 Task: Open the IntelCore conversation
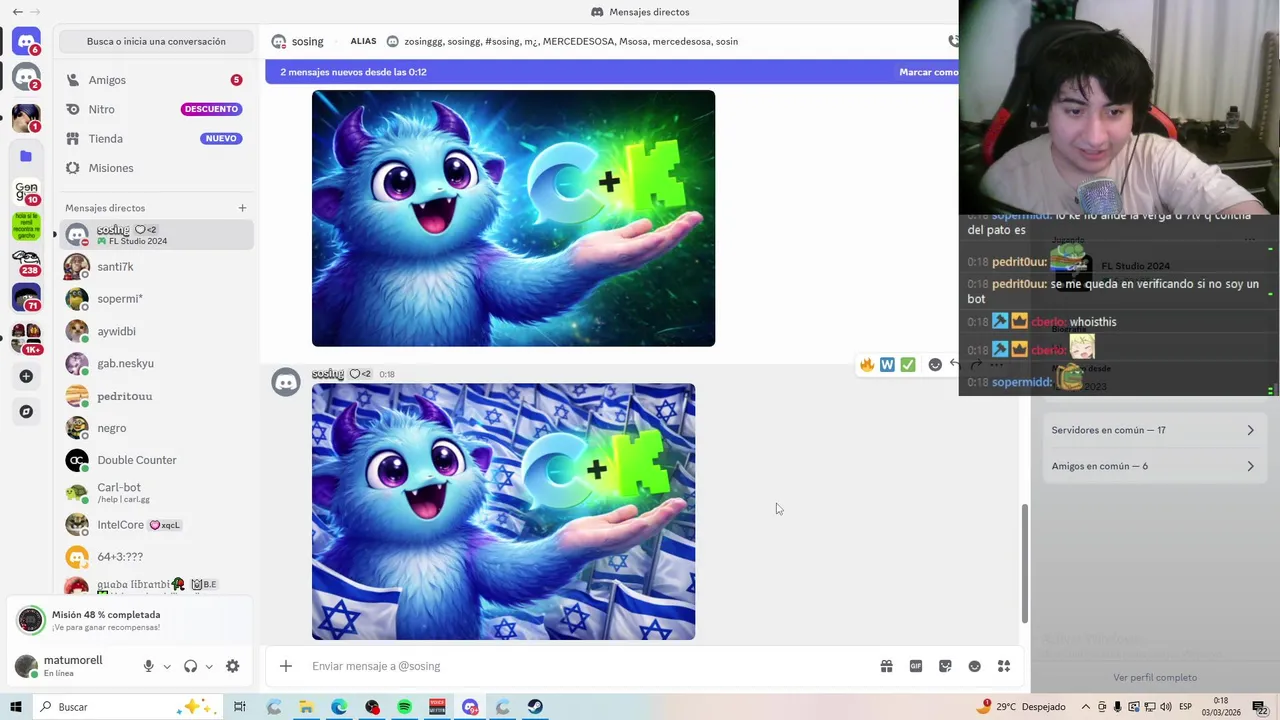156,524
